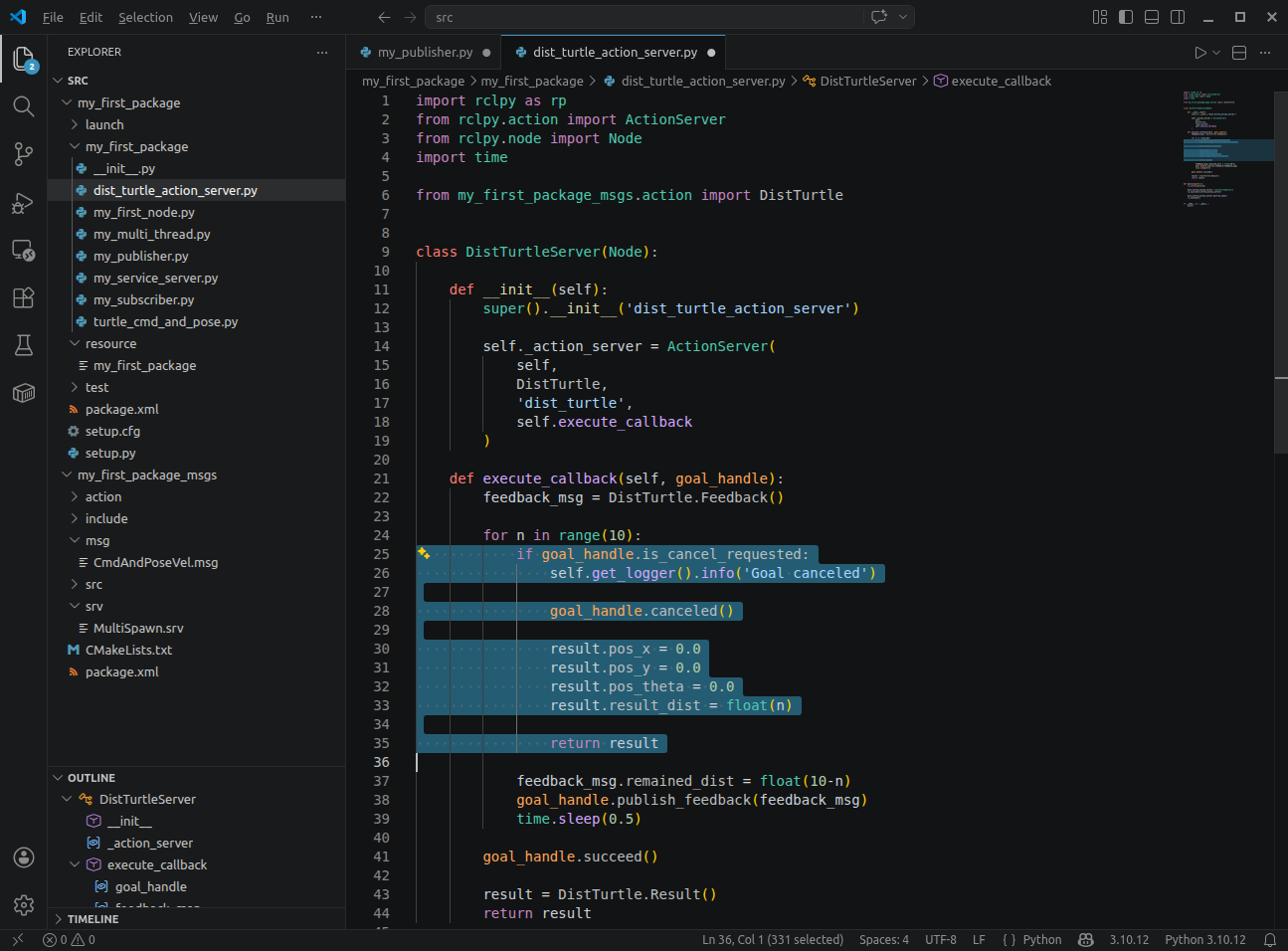The width and height of the screenshot is (1288, 951).
Task: Go forward with the right arrow
Action: tap(411, 17)
